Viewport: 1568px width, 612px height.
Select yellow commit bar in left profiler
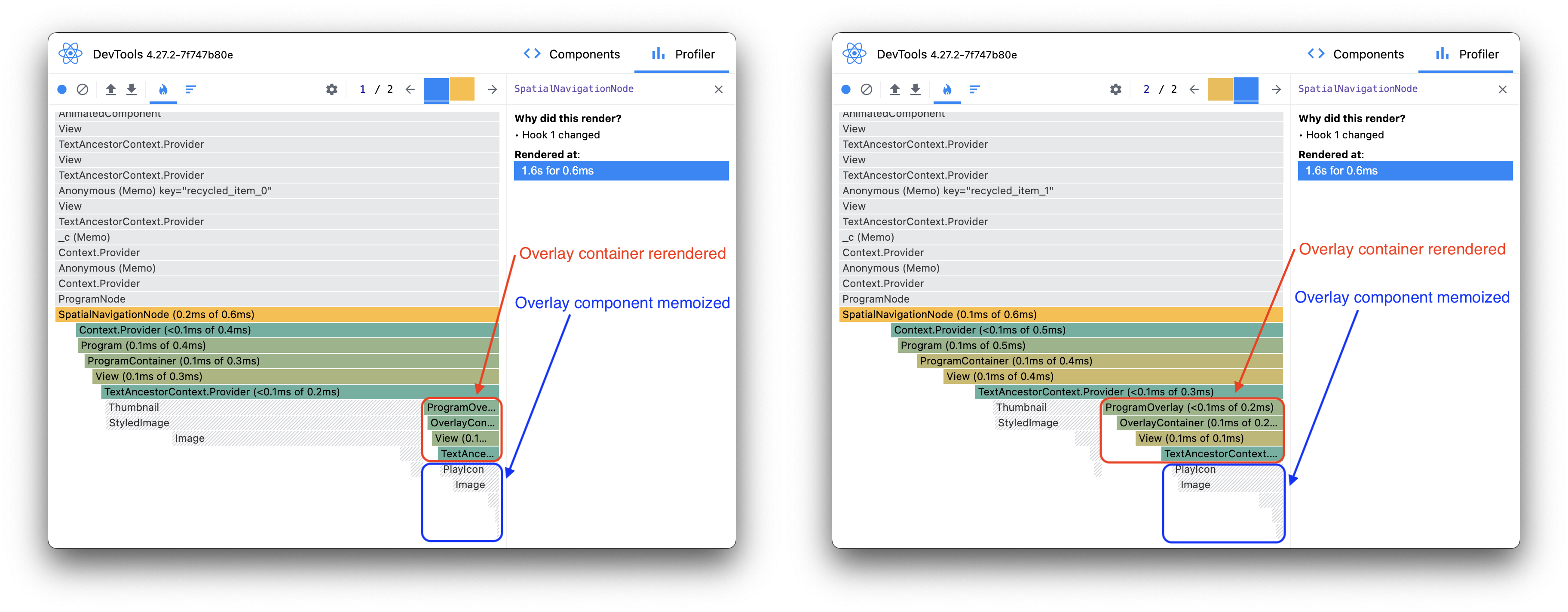pos(462,89)
